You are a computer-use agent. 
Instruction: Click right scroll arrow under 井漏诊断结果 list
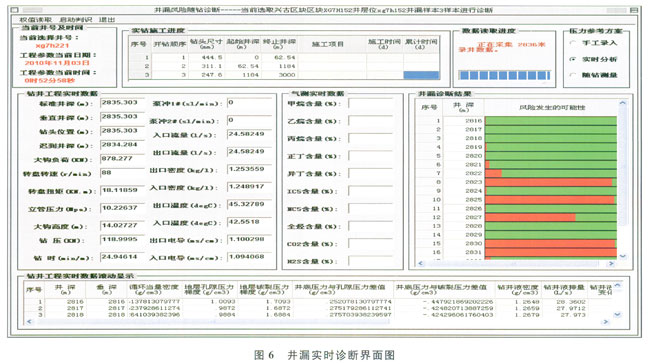pos(611,263)
